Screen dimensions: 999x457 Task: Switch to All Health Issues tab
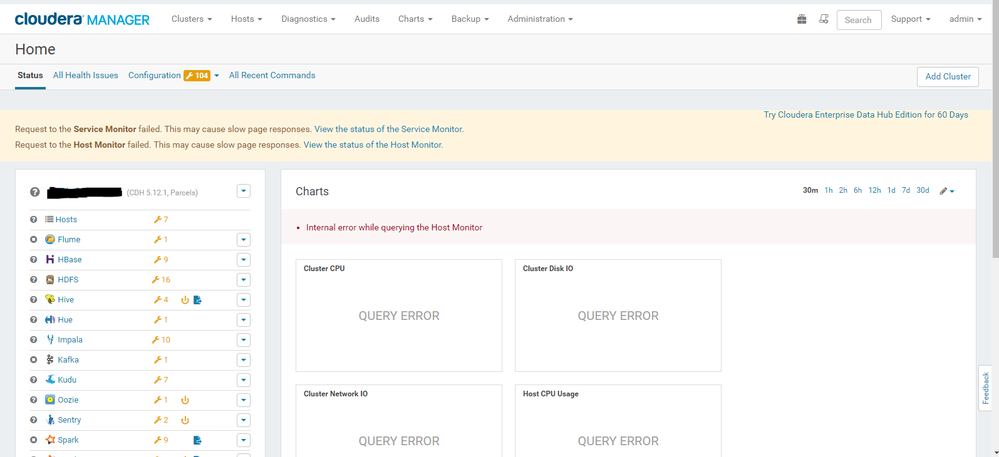pos(85,75)
